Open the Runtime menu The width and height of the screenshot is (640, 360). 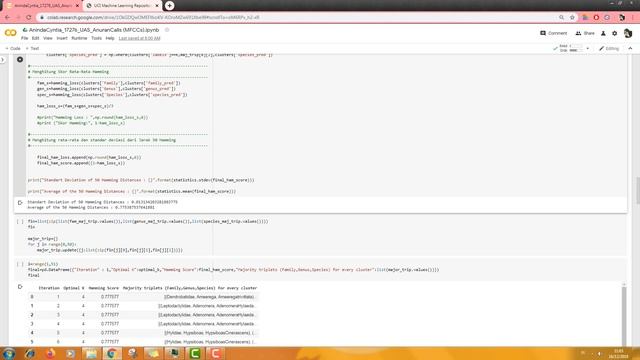click(x=79, y=38)
